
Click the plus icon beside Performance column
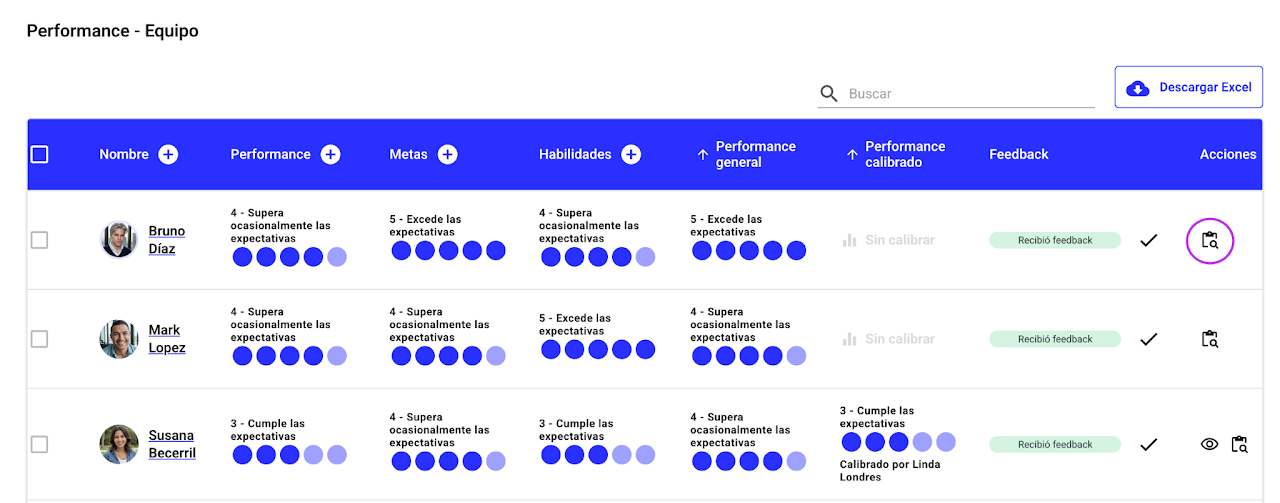[x=330, y=154]
